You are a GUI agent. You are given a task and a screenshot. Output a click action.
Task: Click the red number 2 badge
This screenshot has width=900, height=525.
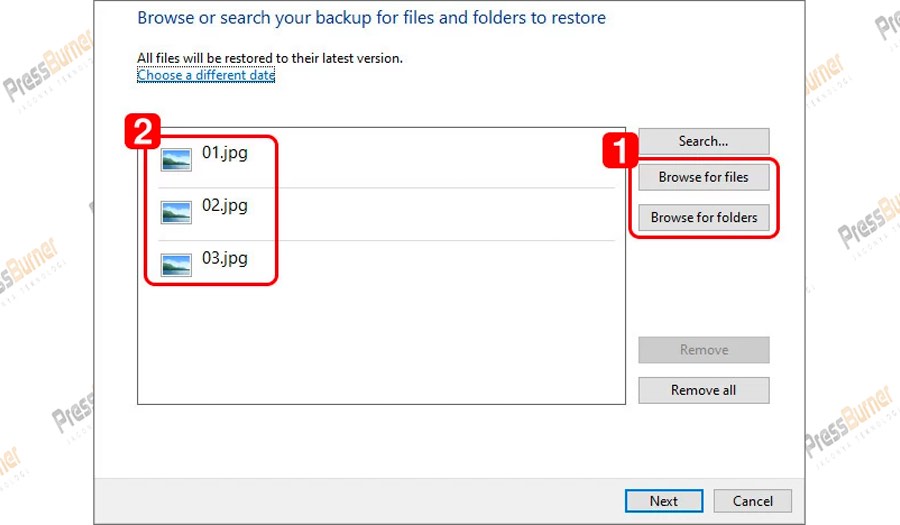[x=140, y=131]
